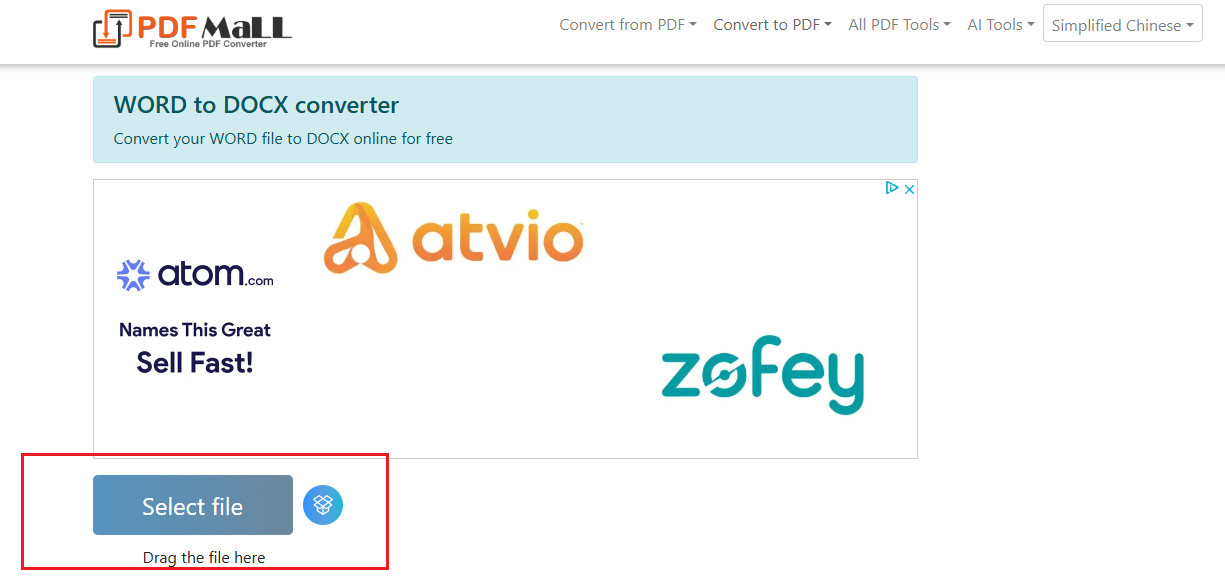Screen dimensions: 1225x577
Task: Click the PDF Mall logo
Action: pyautogui.click(x=192, y=28)
